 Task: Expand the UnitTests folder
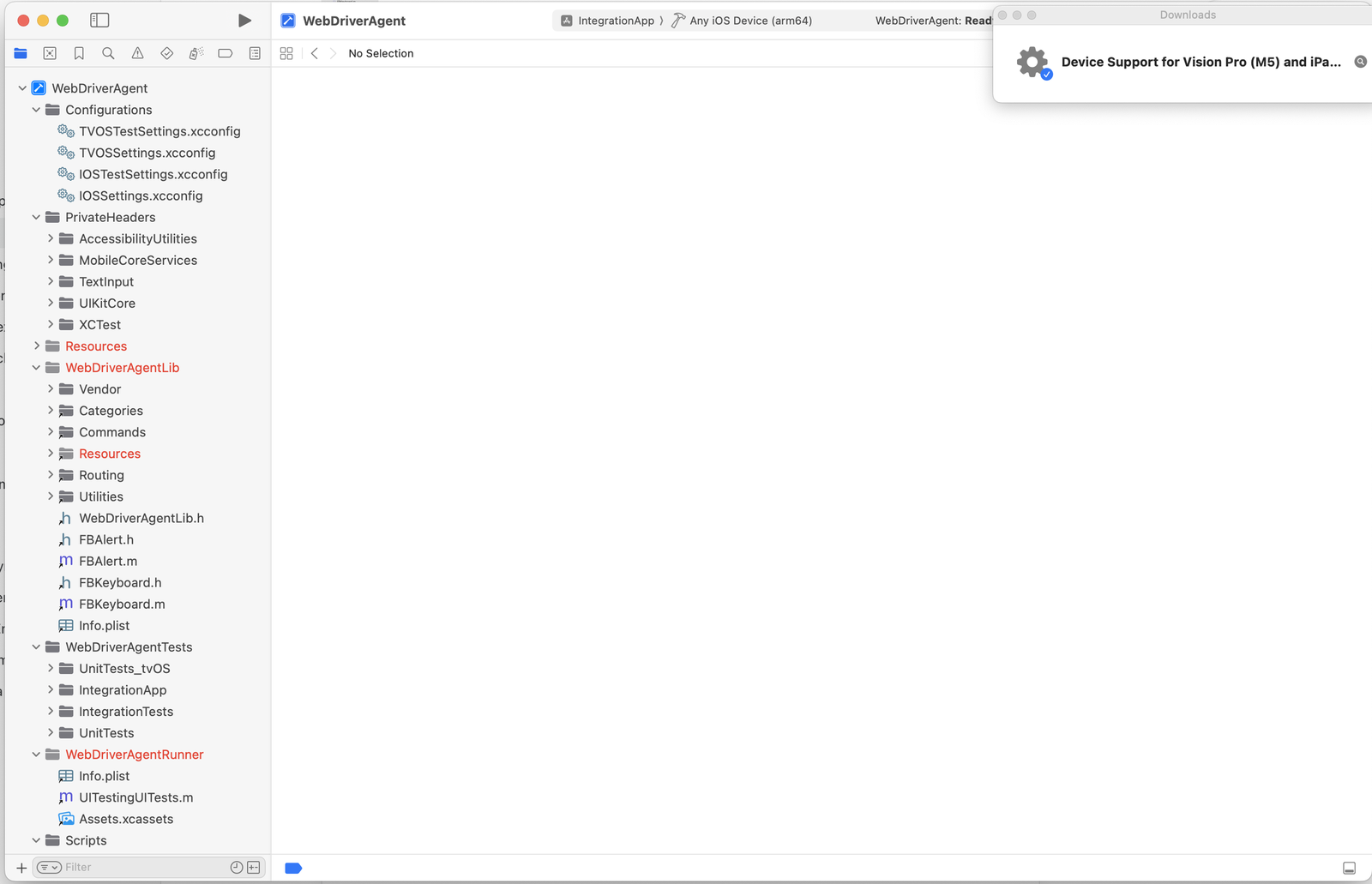coord(50,732)
